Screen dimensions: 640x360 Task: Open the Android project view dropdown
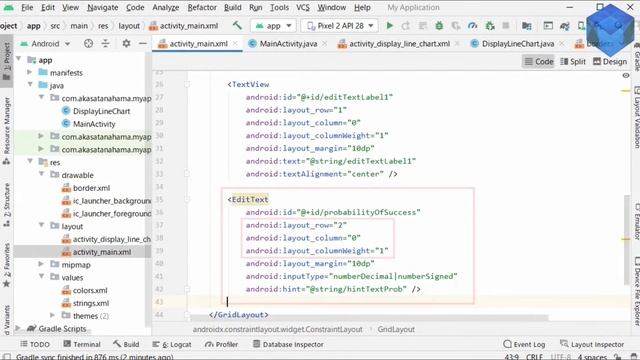coord(46,43)
